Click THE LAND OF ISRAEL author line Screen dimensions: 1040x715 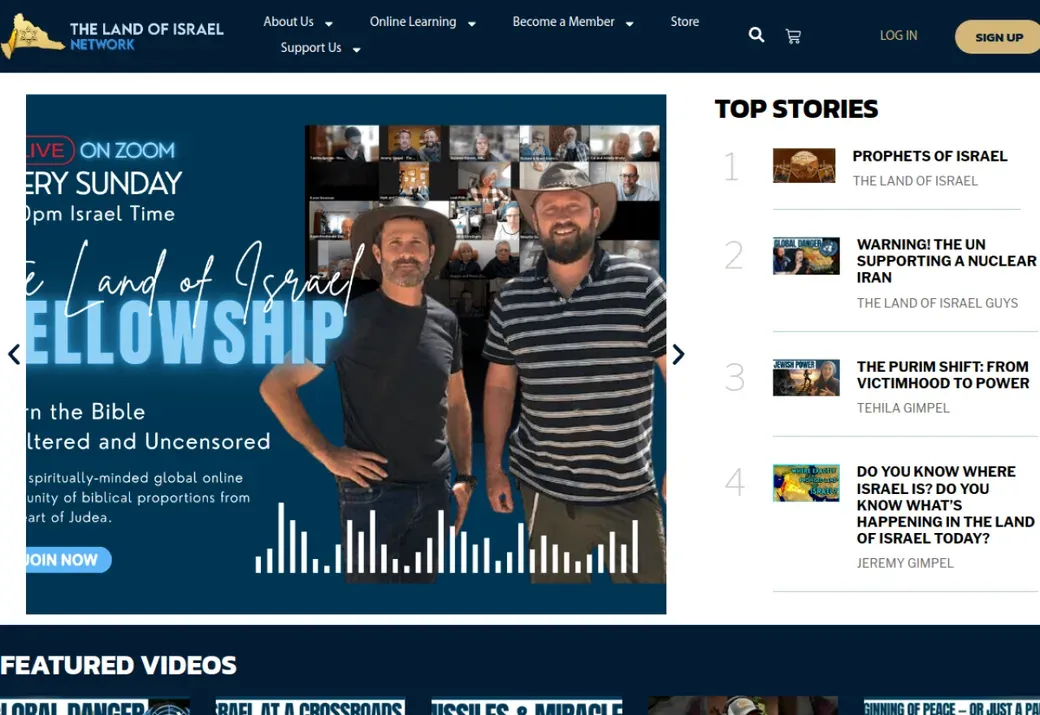click(915, 181)
